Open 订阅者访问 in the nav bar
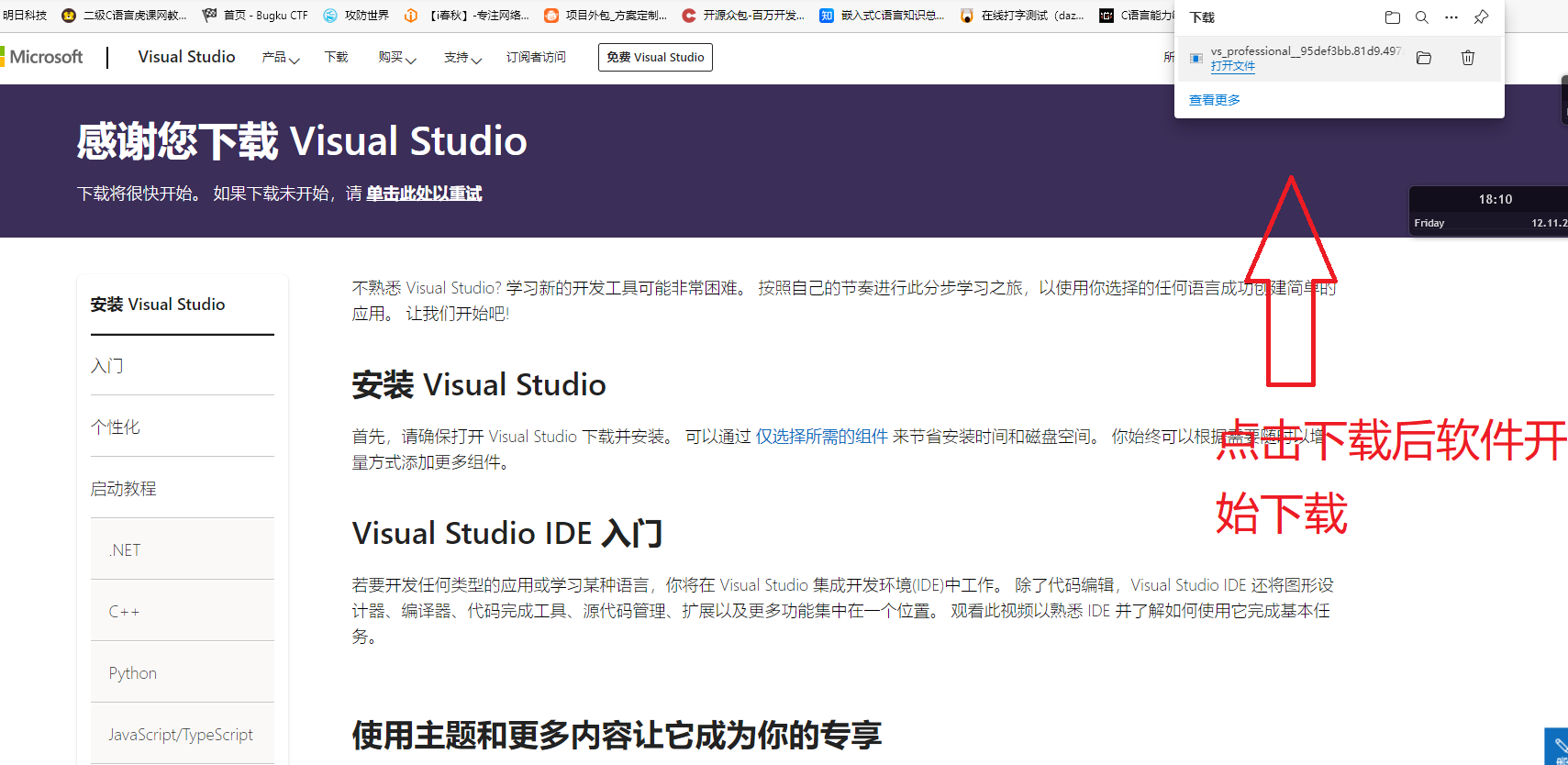1568x765 pixels. 536,57
